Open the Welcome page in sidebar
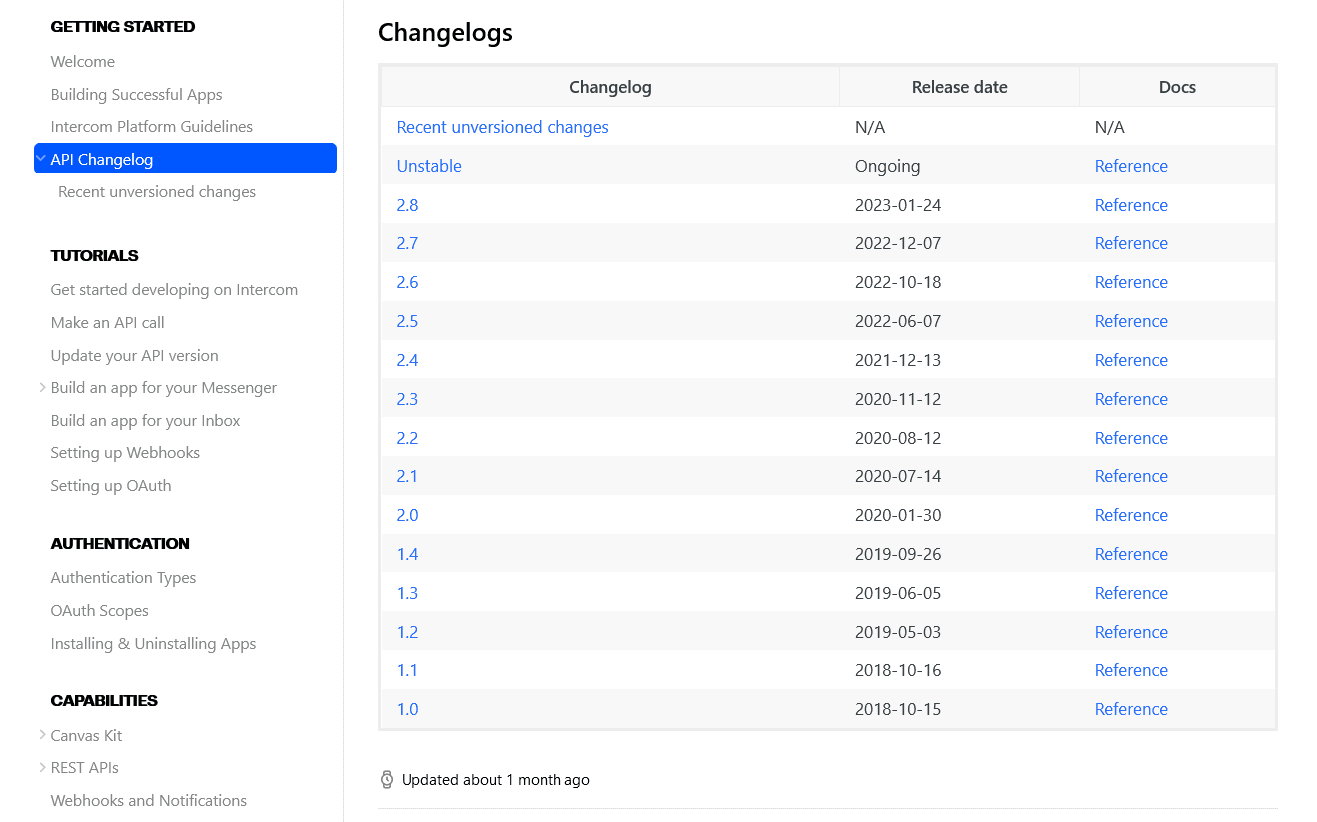1317x822 pixels. click(83, 62)
